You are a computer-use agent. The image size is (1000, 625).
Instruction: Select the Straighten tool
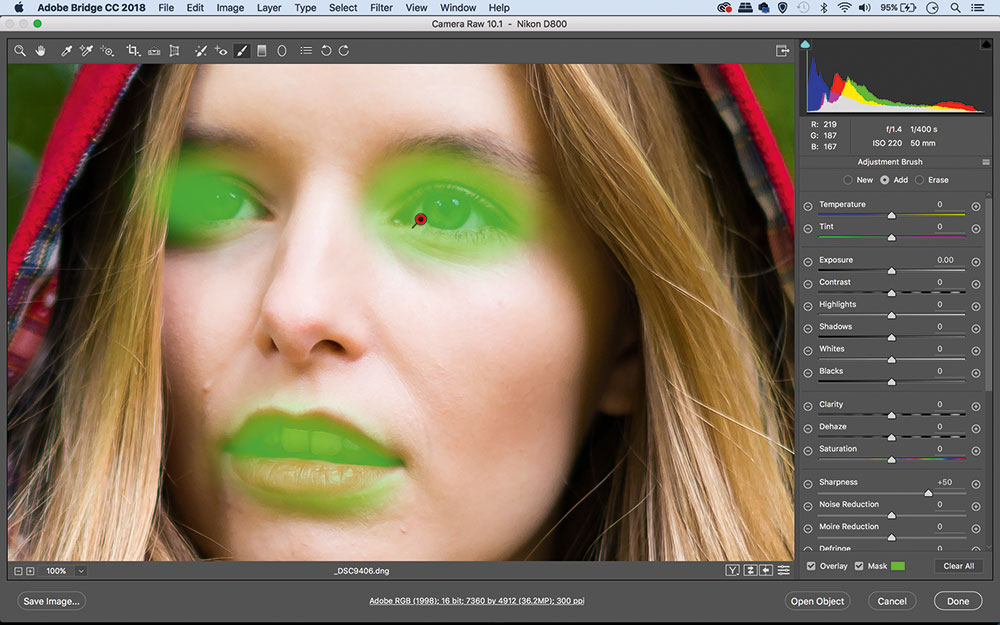[154, 50]
